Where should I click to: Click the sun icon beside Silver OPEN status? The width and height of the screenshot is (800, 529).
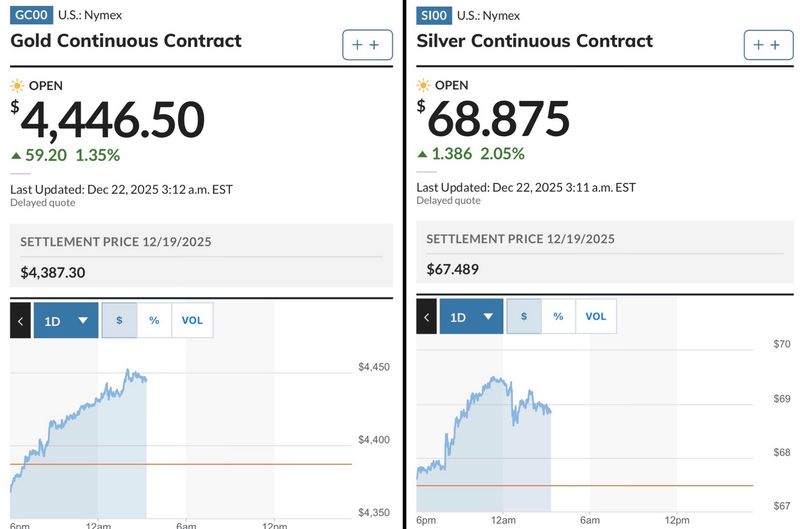423,86
